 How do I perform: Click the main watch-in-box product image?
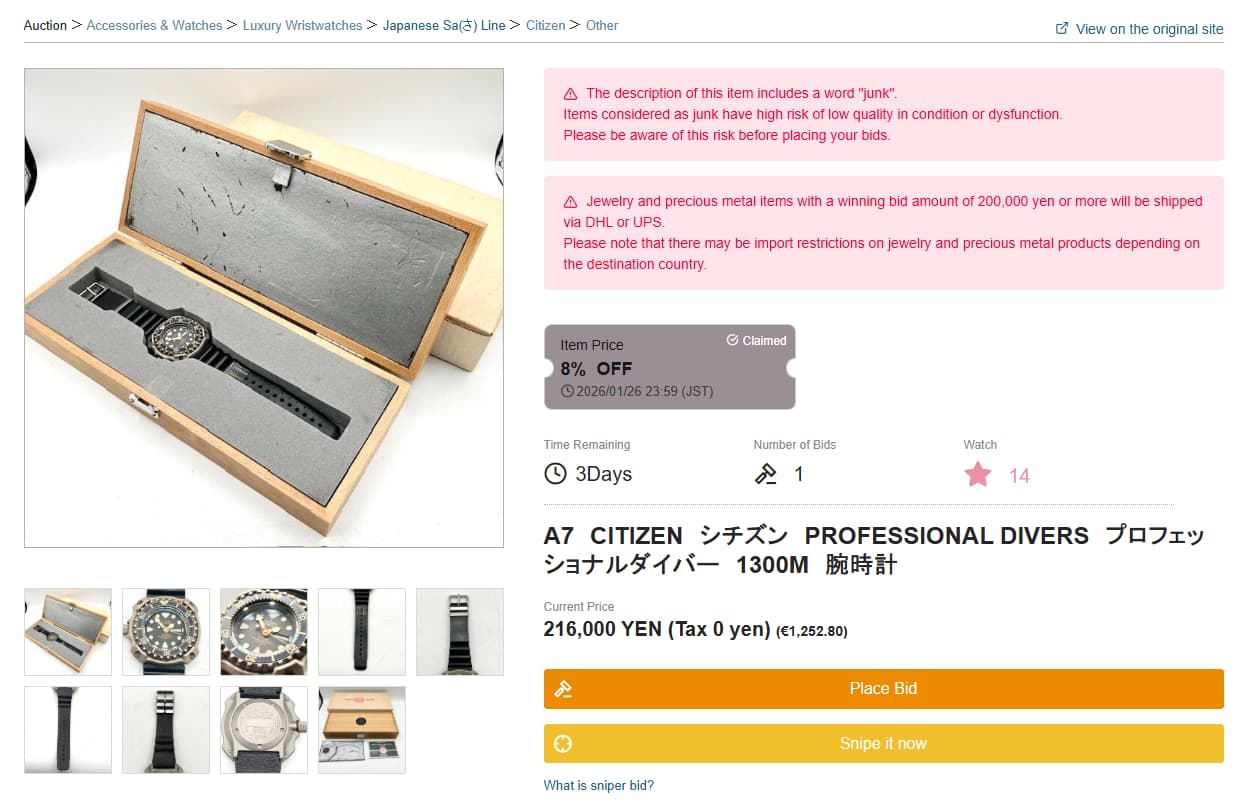pyautogui.click(x=264, y=308)
